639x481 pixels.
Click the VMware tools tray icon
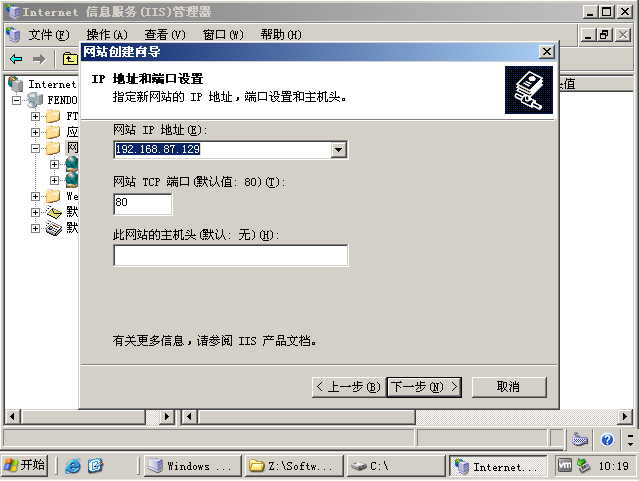564,465
